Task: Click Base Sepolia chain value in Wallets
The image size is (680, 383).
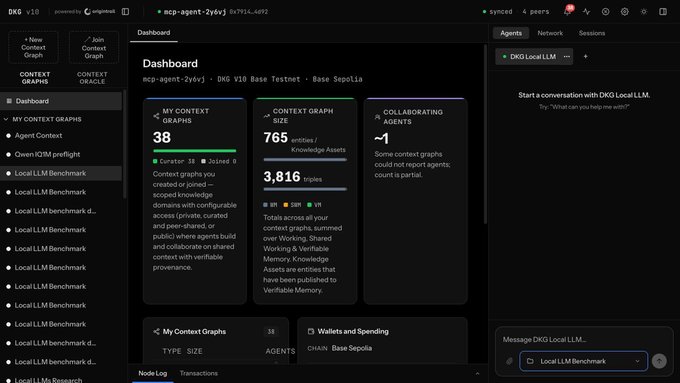Action: point(352,348)
